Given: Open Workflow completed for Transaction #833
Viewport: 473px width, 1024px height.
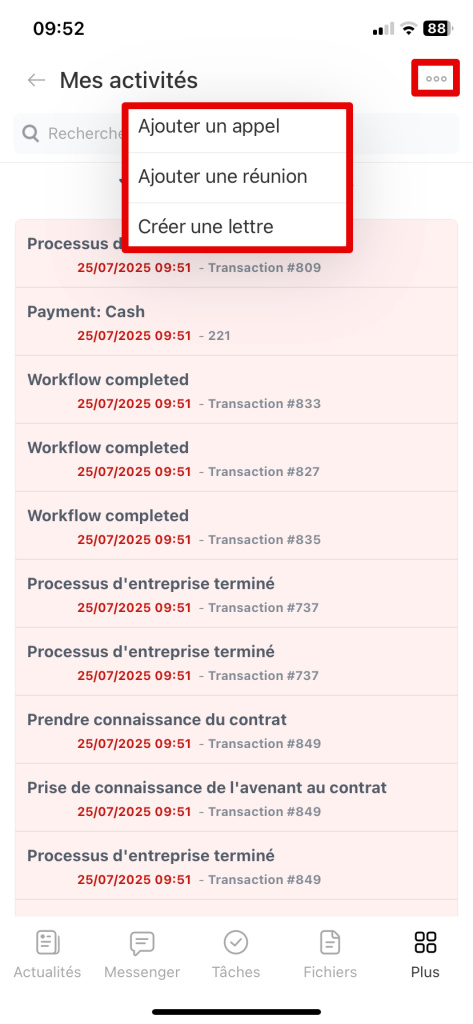Looking at the screenshot, I should click(x=236, y=390).
